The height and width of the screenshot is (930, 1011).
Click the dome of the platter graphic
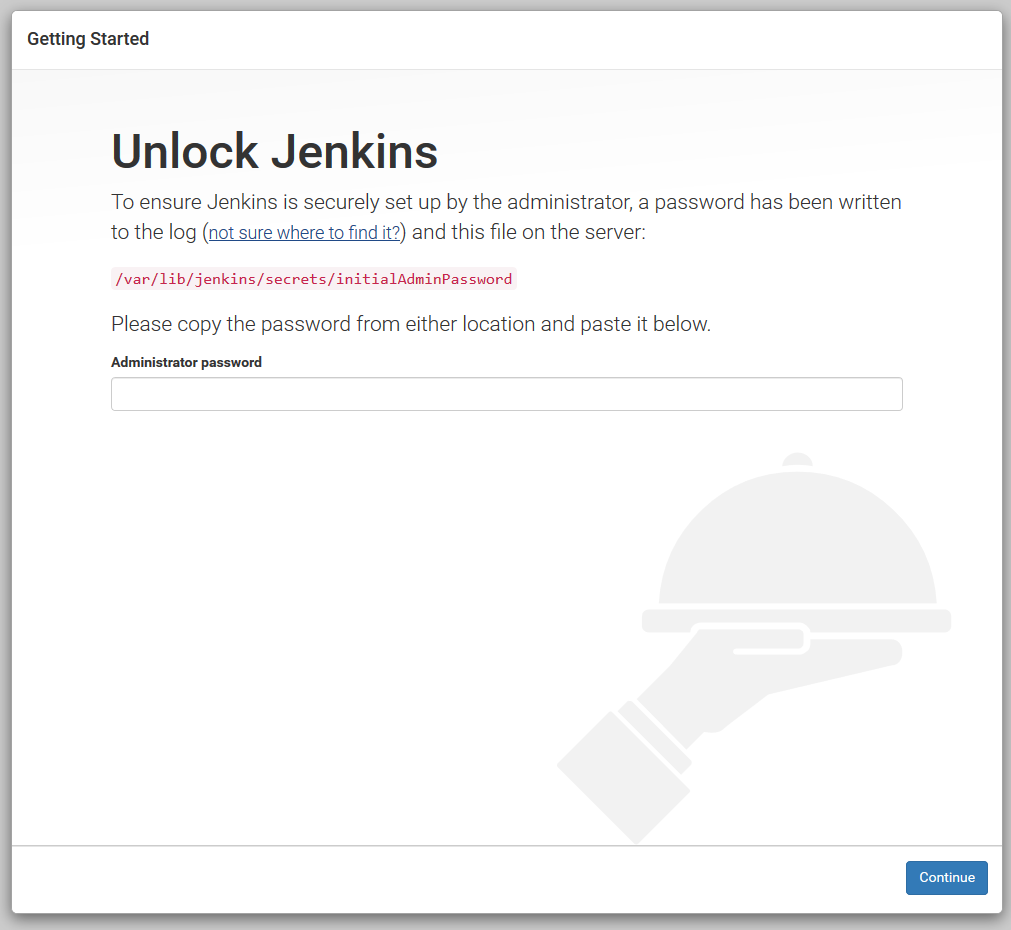pos(795,540)
